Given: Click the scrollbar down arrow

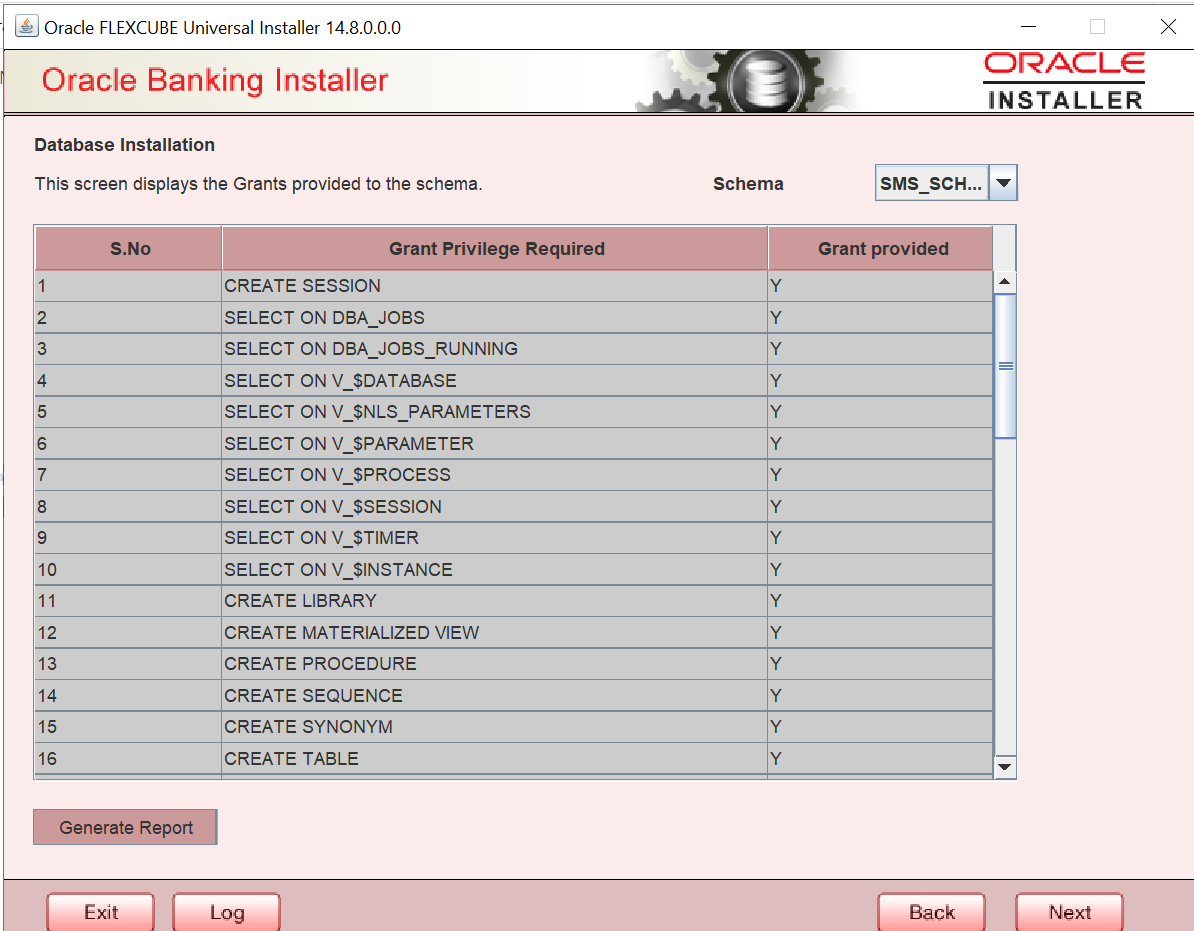Looking at the screenshot, I should pos(1005,767).
